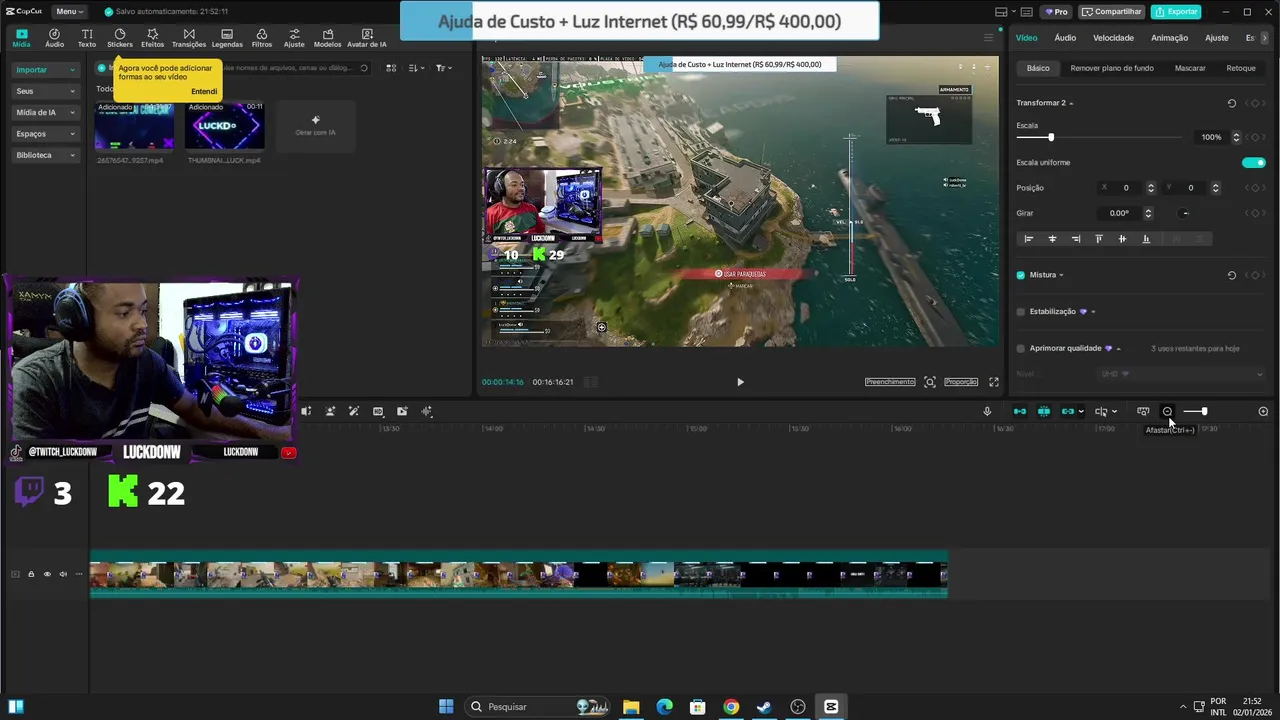The height and width of the screenshot is (720, 1280).
Task: Uncheck the Mistura checkbox
Action: pyautogui.click(x=1021, y=275)
